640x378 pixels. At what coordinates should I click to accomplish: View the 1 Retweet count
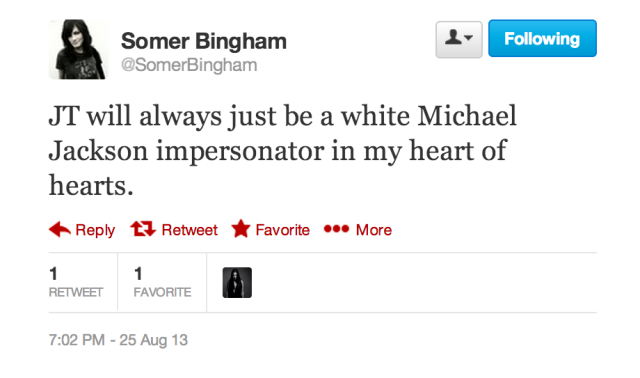76,282
